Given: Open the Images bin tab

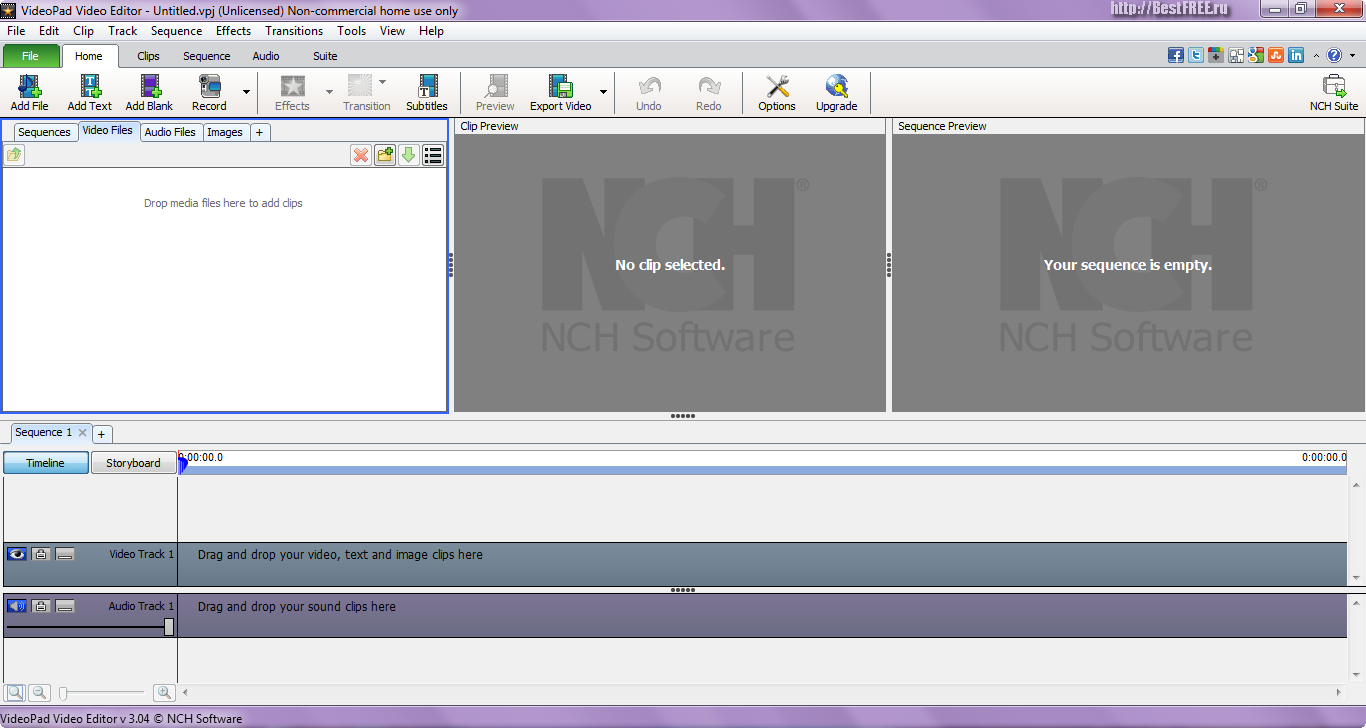Looking at the screenshot, I should [225, 132].
